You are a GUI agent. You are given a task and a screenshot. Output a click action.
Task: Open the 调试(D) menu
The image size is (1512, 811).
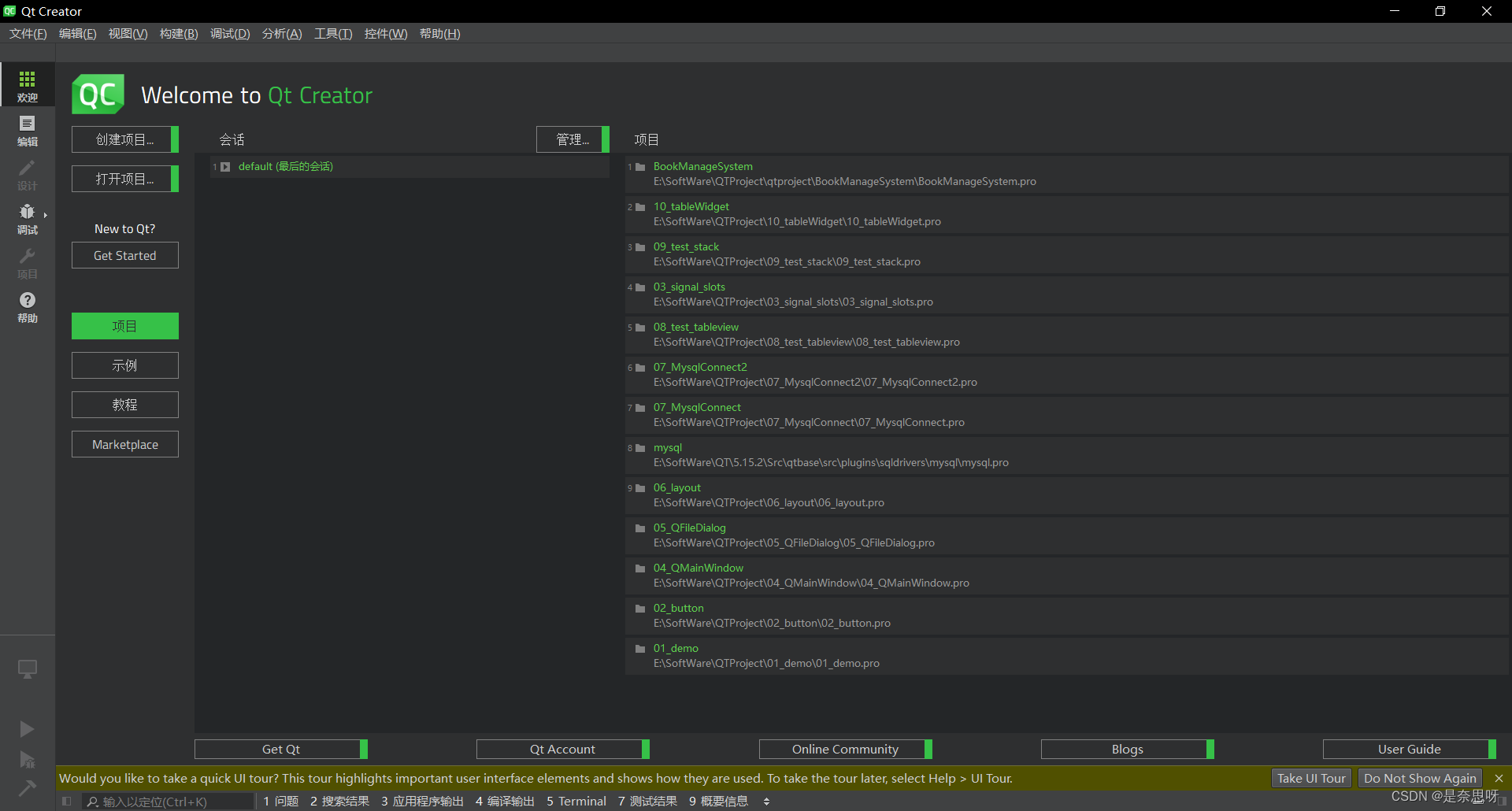click(230, 34)
